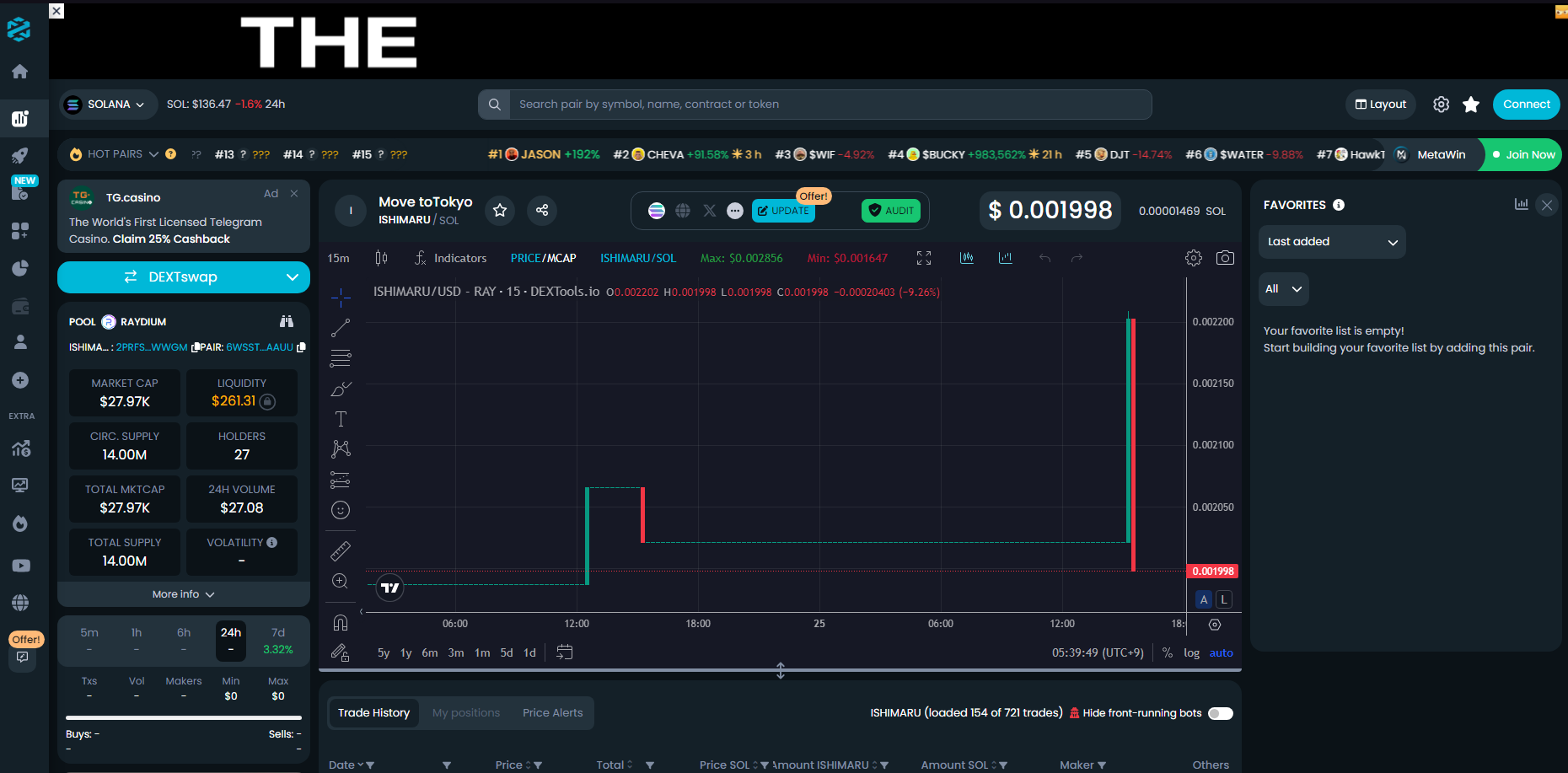Open the flame burn icon in sidebar
1568x773 pixels.
click(20, 523)
